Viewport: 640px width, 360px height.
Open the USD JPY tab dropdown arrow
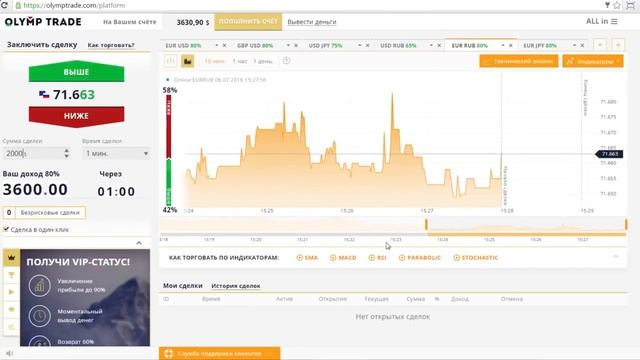click(360, 45)
